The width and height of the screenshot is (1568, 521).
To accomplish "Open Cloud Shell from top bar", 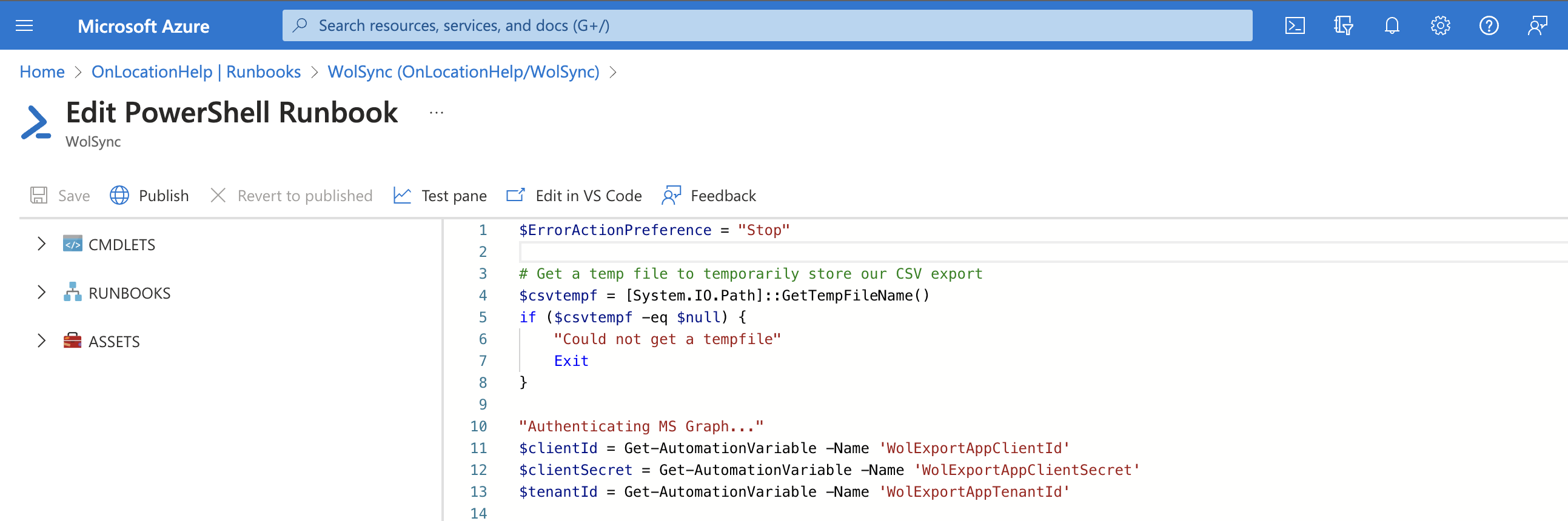I will pyautogui.click(x=1295, y=25).
